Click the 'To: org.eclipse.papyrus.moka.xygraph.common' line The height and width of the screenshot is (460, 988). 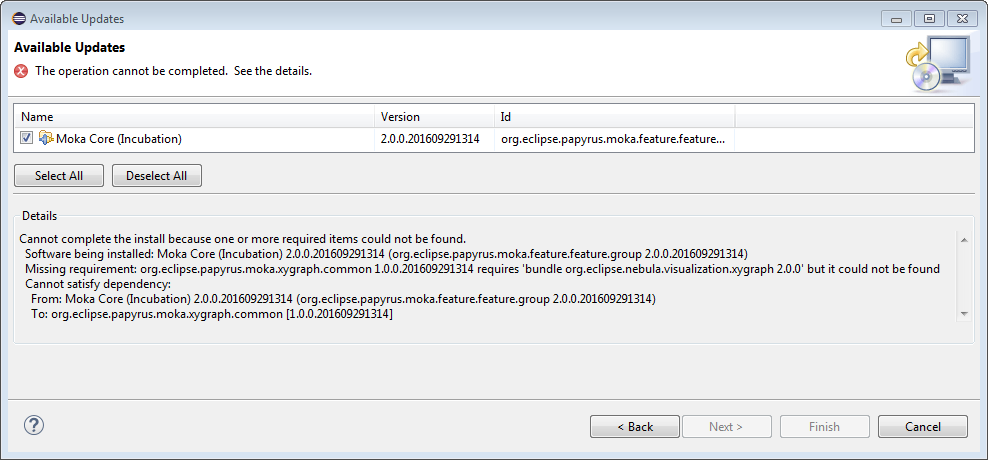click(x=212, y=313)
